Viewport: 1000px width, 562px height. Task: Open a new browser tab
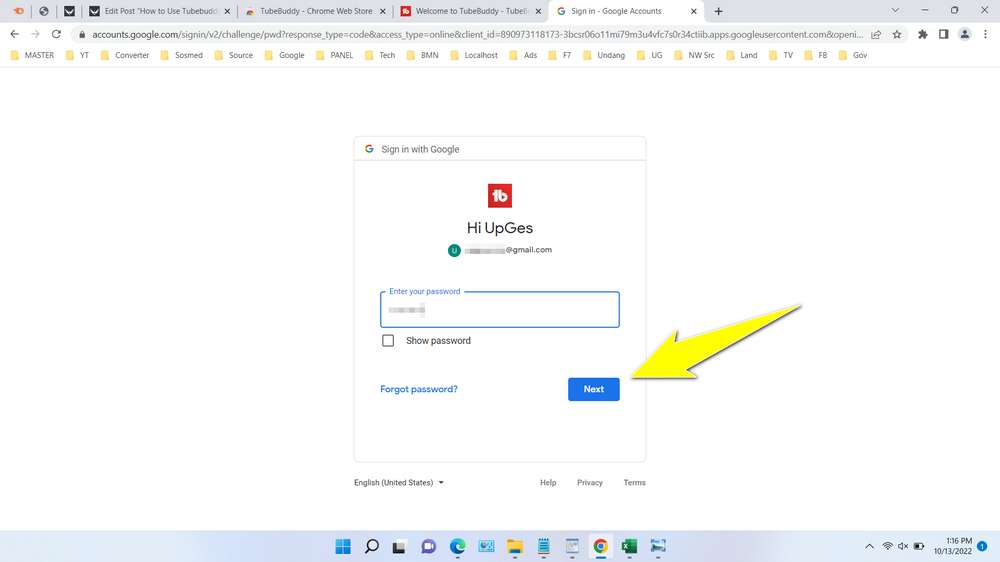[x=718, y=11]
